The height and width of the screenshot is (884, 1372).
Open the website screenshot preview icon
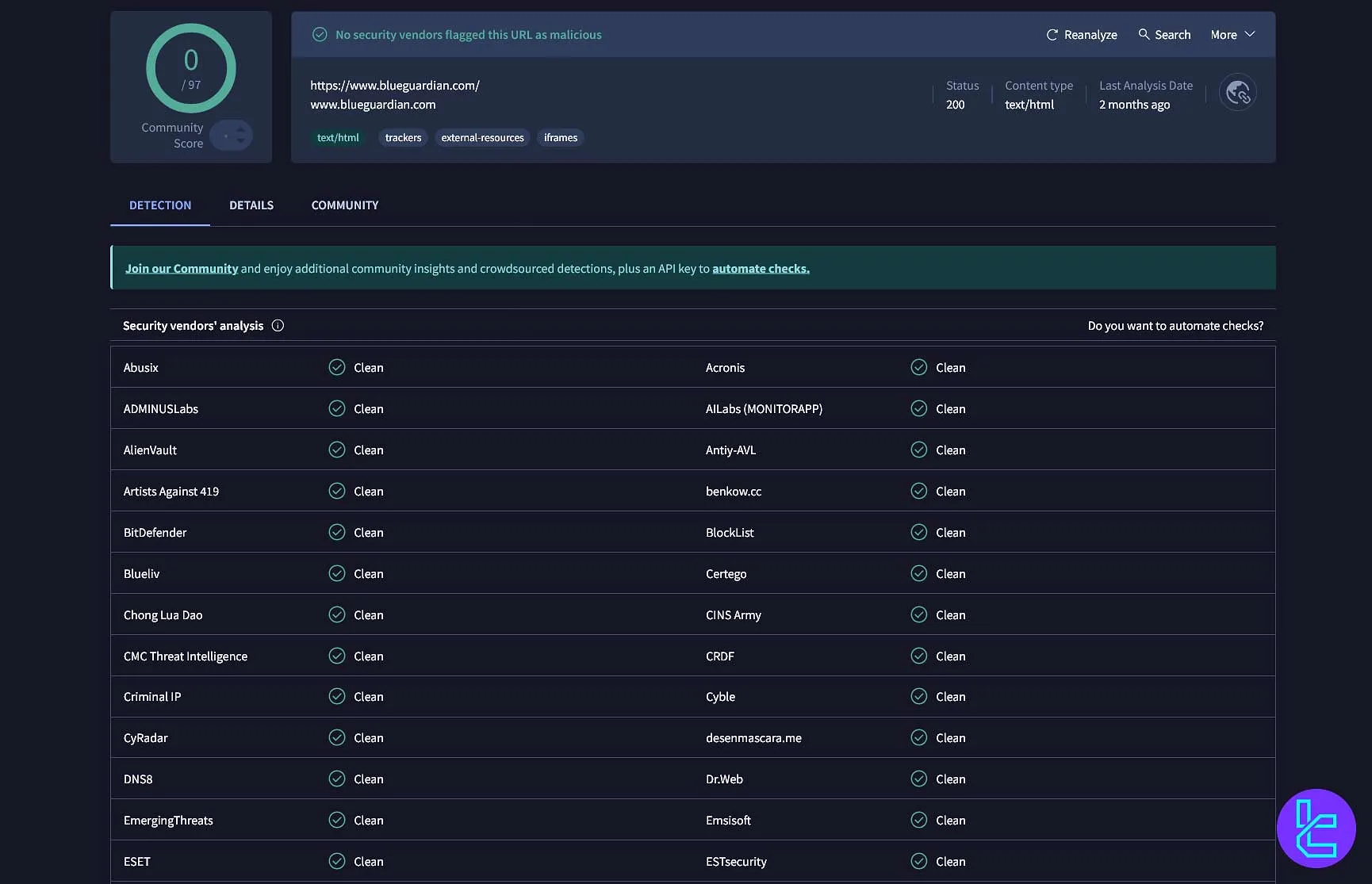(1237, 92)
